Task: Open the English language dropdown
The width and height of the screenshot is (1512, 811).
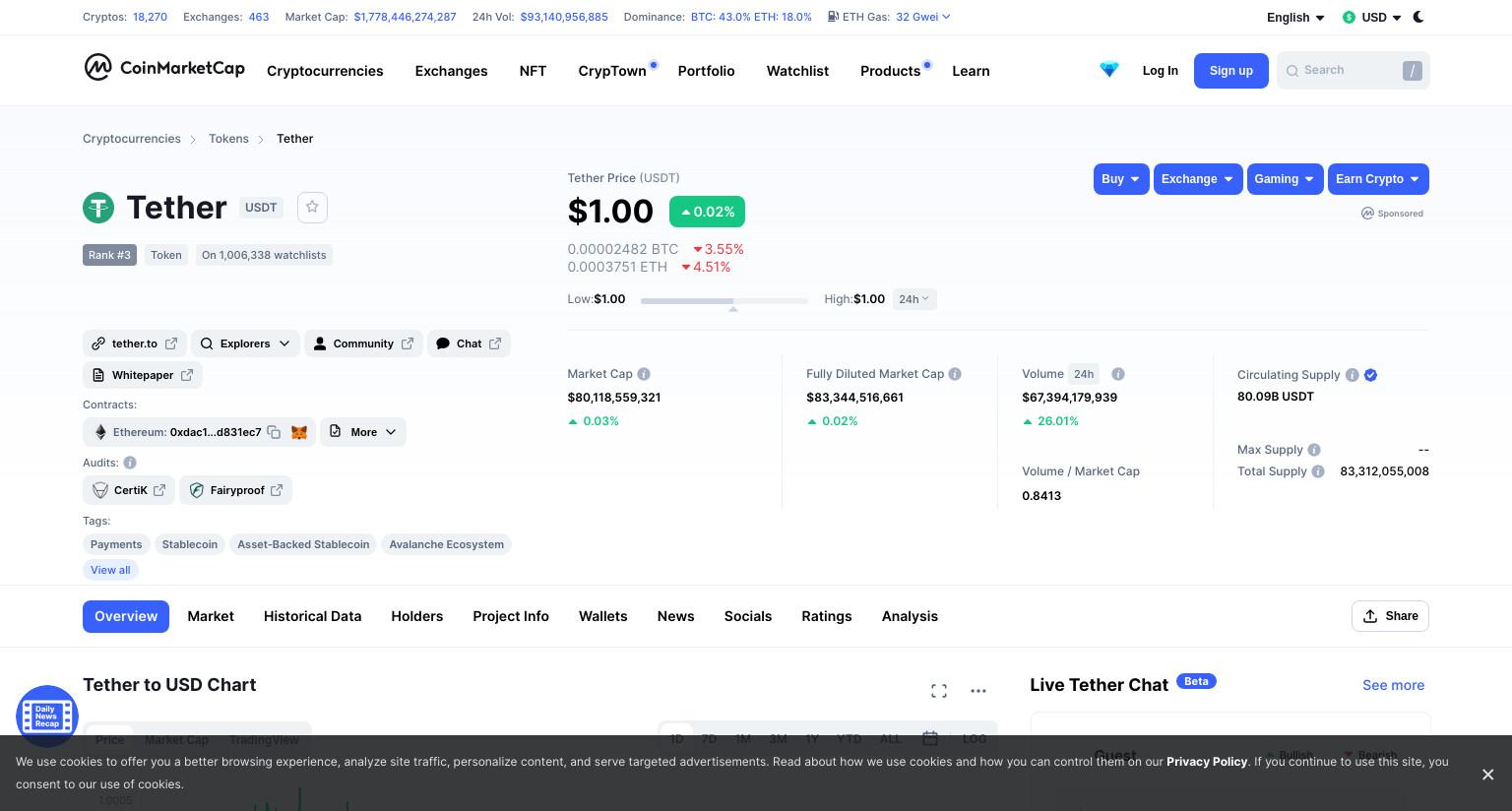Action: [x=1295, y=18]
